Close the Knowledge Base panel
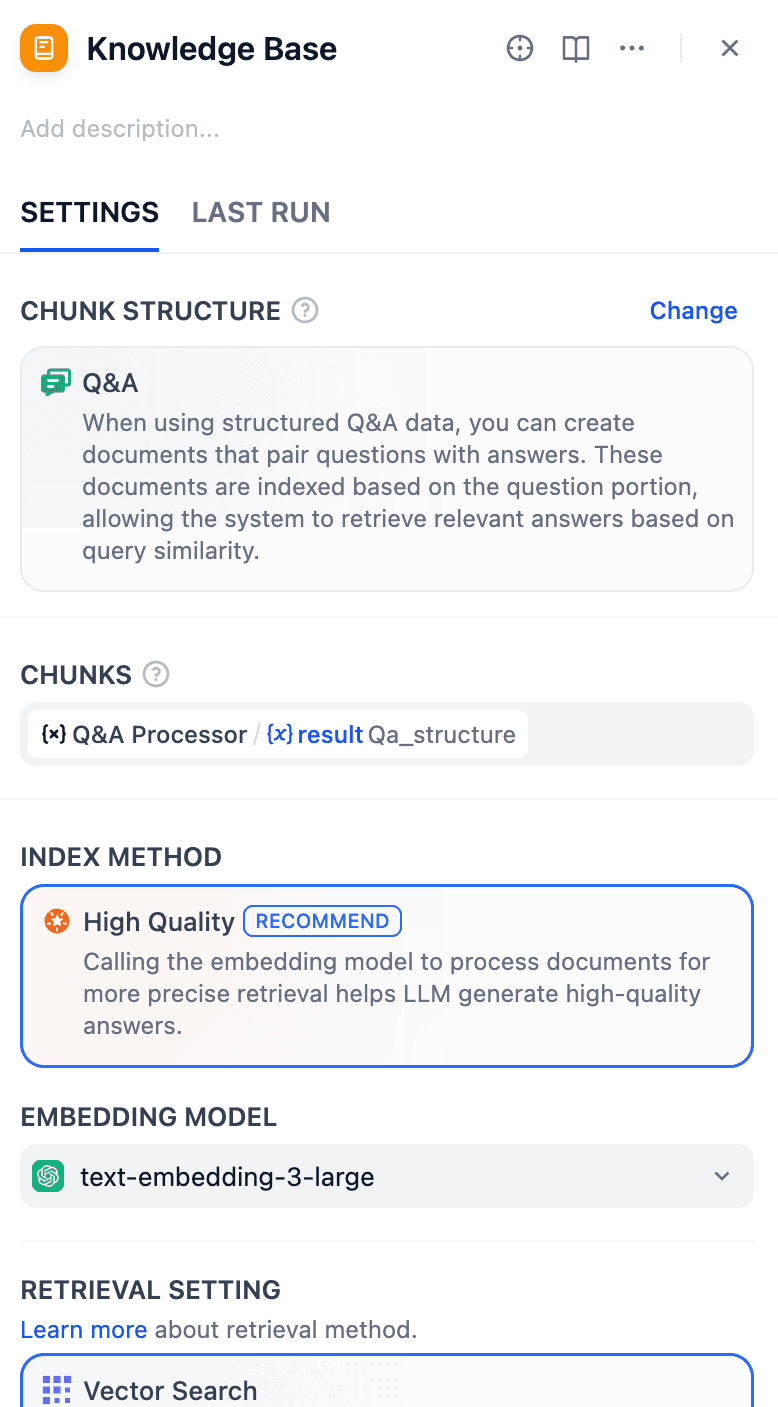The image size is (778, 1407). point(730,48)
